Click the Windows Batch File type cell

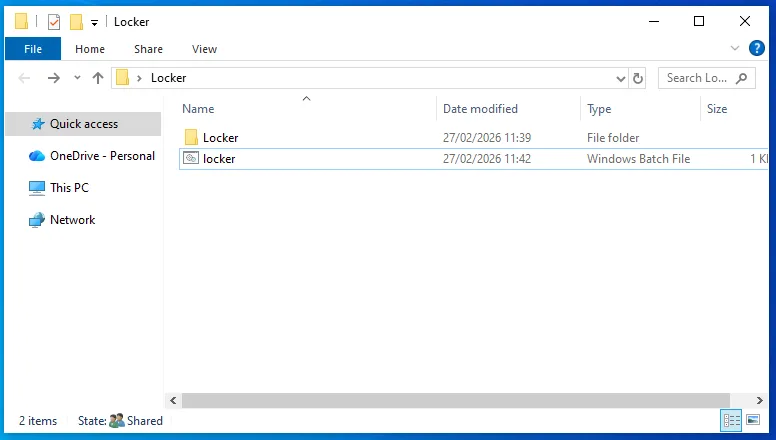point(638,159)
